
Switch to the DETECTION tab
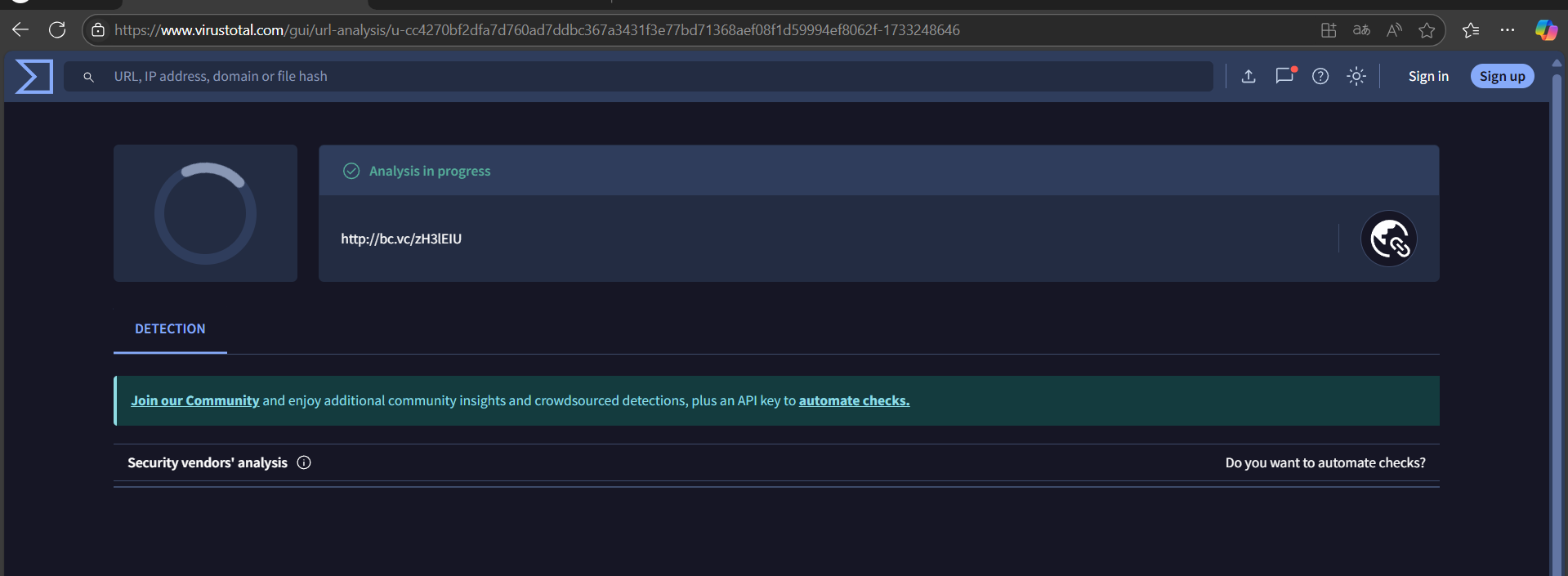tap(170, 328)
